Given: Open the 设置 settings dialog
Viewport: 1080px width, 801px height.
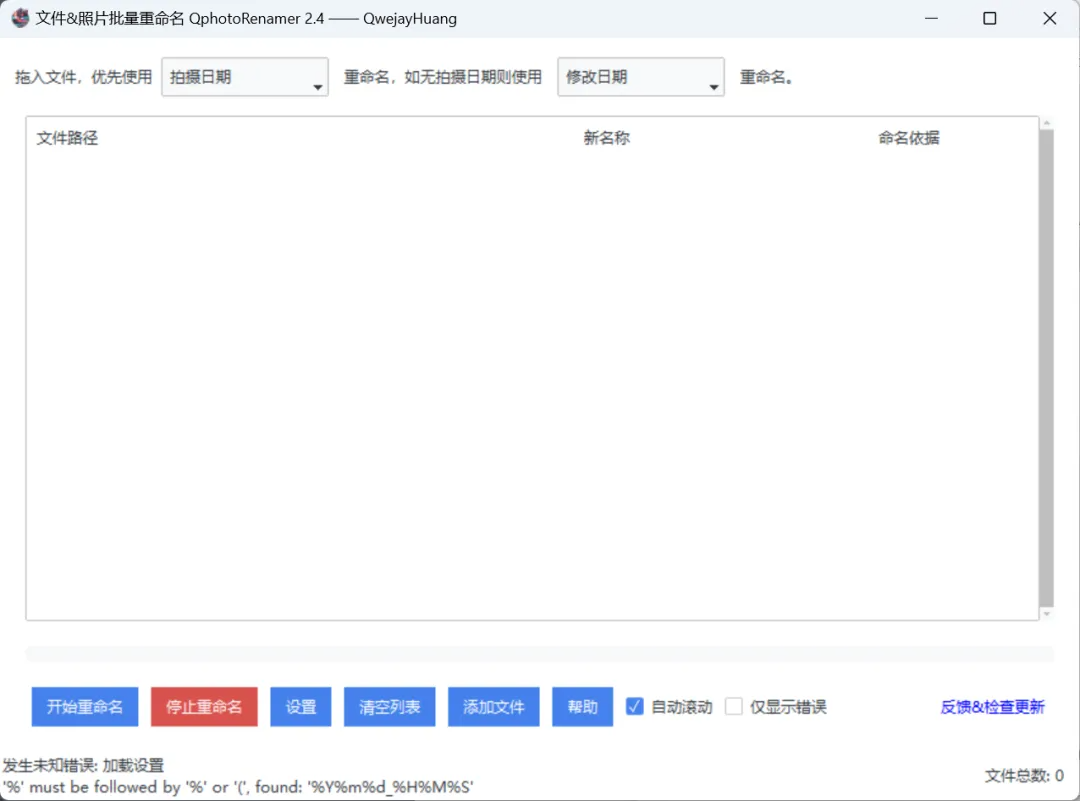Looking at the screenshot, I should pyautogui.click(x=300, y=706).
